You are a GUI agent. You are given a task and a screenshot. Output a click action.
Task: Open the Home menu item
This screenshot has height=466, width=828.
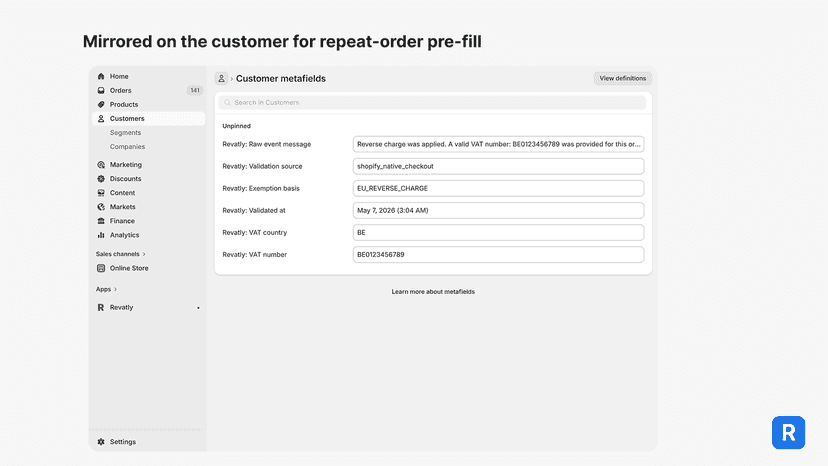pos(119,76)
